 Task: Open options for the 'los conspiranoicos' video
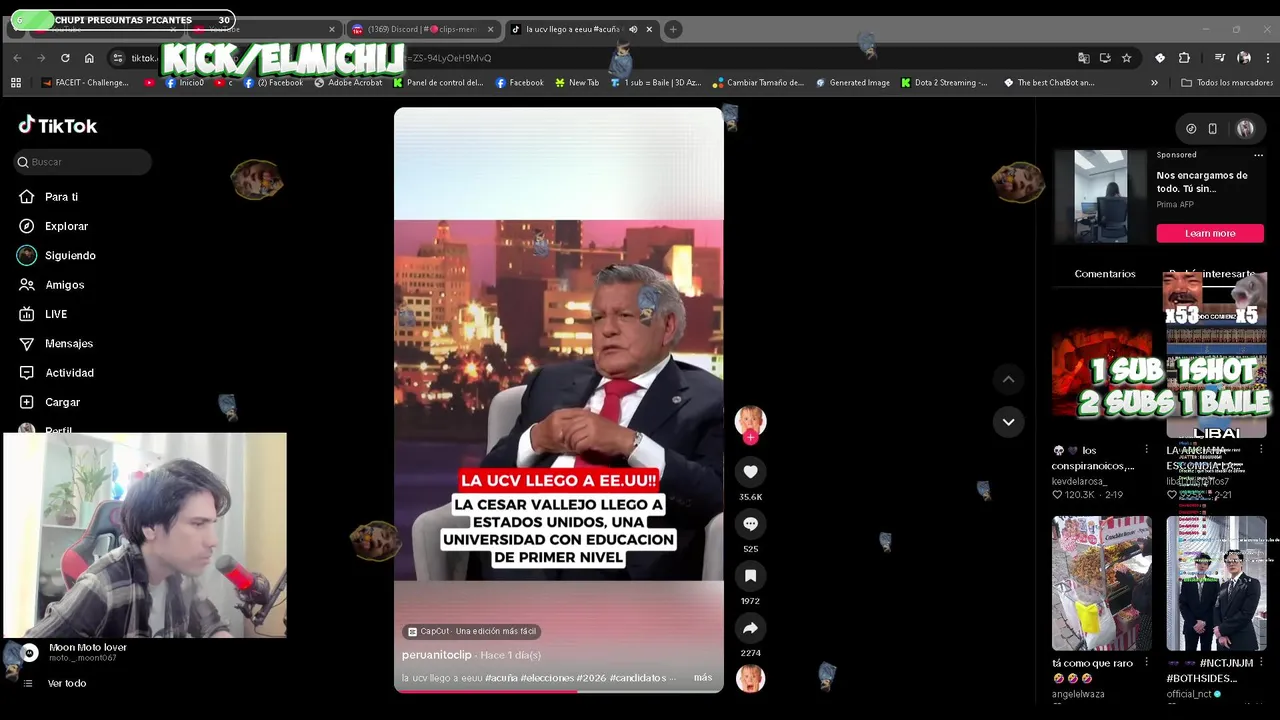(1146, 450)
